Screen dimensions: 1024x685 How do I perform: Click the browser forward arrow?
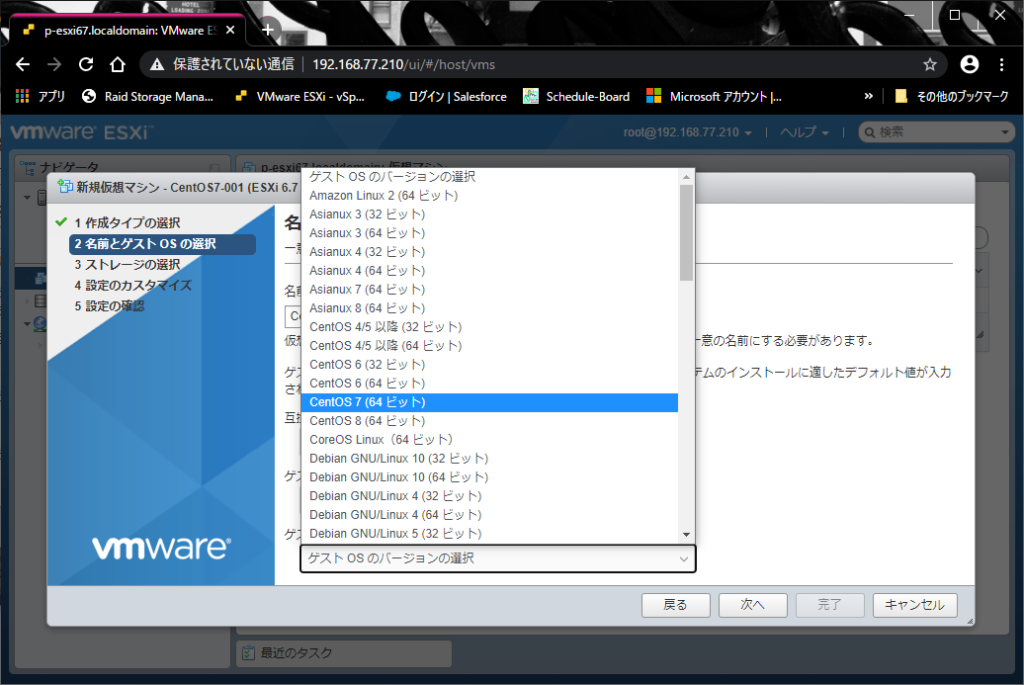54,64
